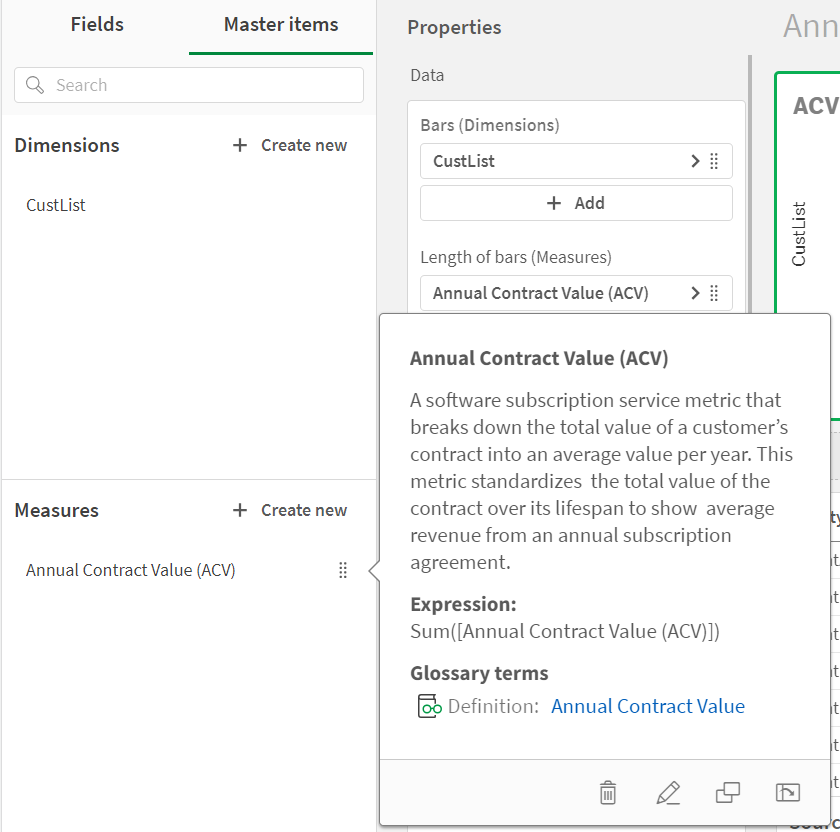Create new master dimension

tap(290, 145)
